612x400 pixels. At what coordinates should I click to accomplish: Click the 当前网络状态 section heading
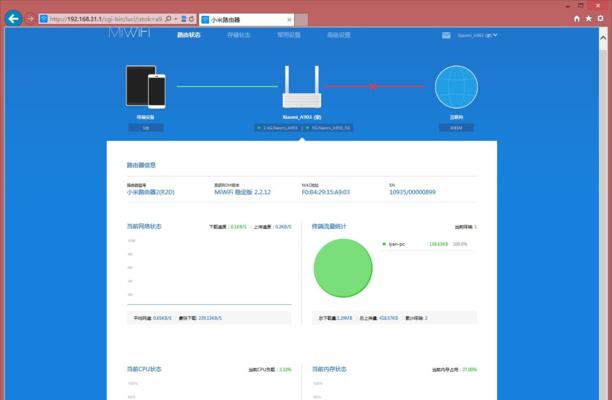(x=144, y=226)
